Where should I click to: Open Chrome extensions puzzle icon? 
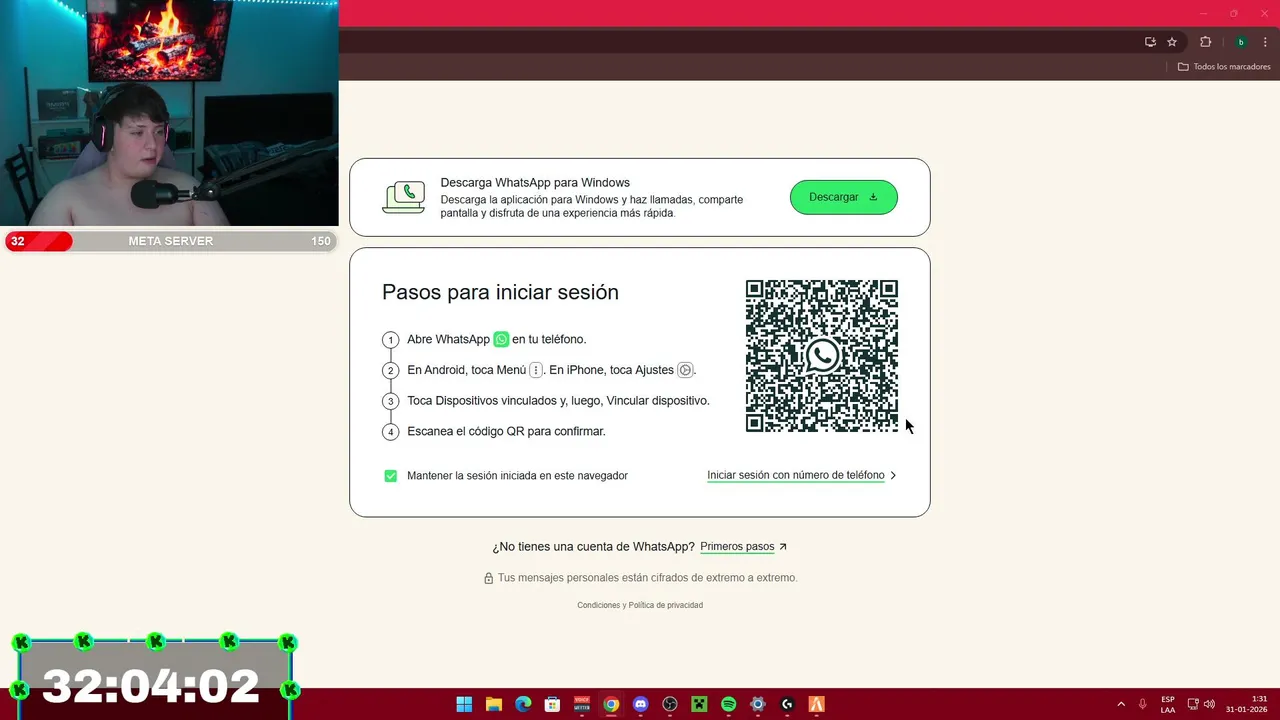pyautogui.click(x=1205, y=42)
